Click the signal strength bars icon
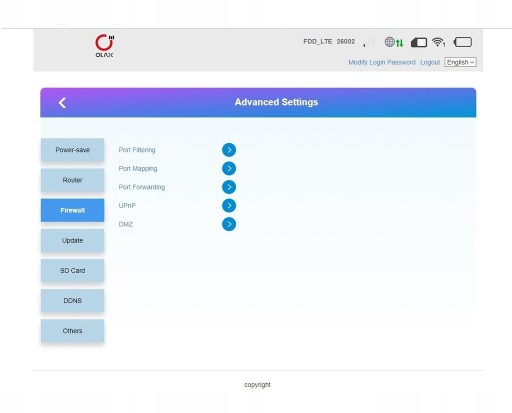The height and width of the screenshot is (413, 512). pyautogui.click(x=369, y=42)
